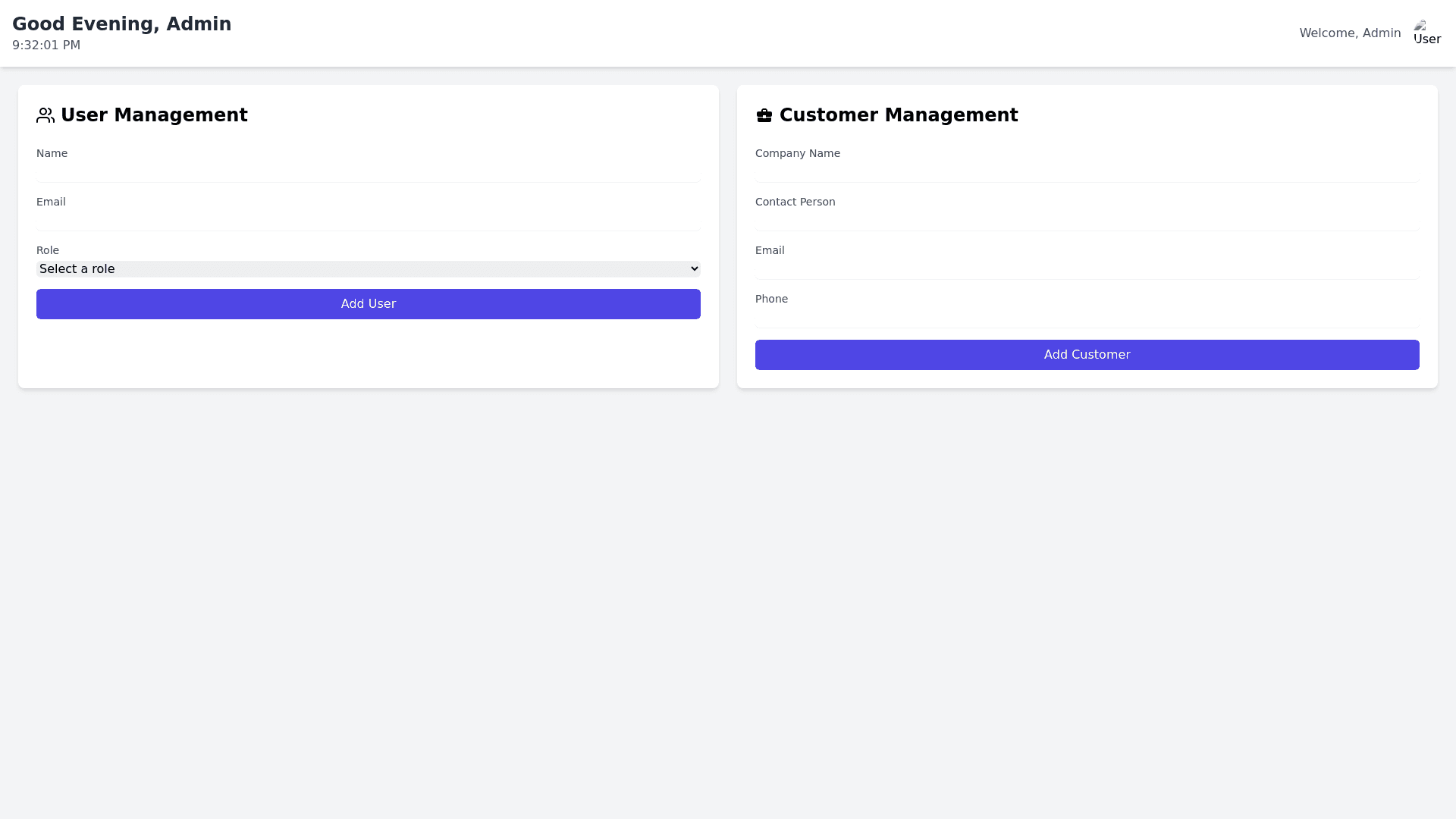The width and height of the screenshot is (1456, 819).
Task: Click the User Management people icon
Action: 45,115
